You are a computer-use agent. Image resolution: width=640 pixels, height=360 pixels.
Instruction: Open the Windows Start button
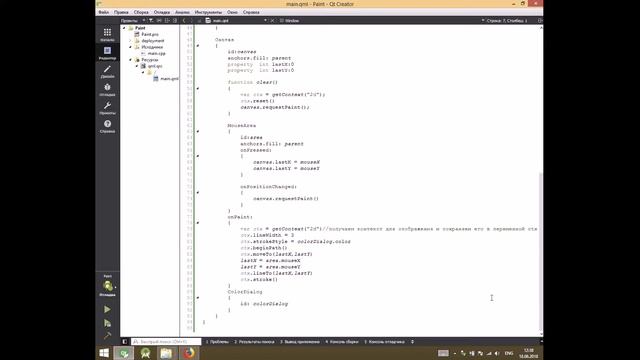click(x=104, y=353)
